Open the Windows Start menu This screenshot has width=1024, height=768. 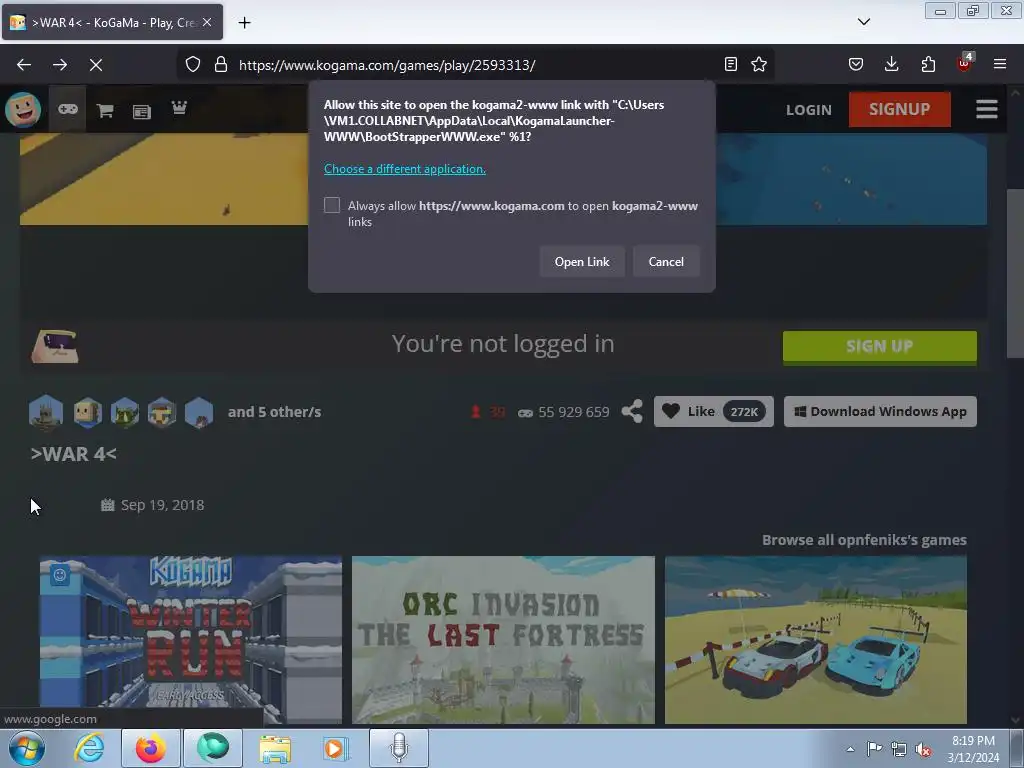[x=26, y=748]
